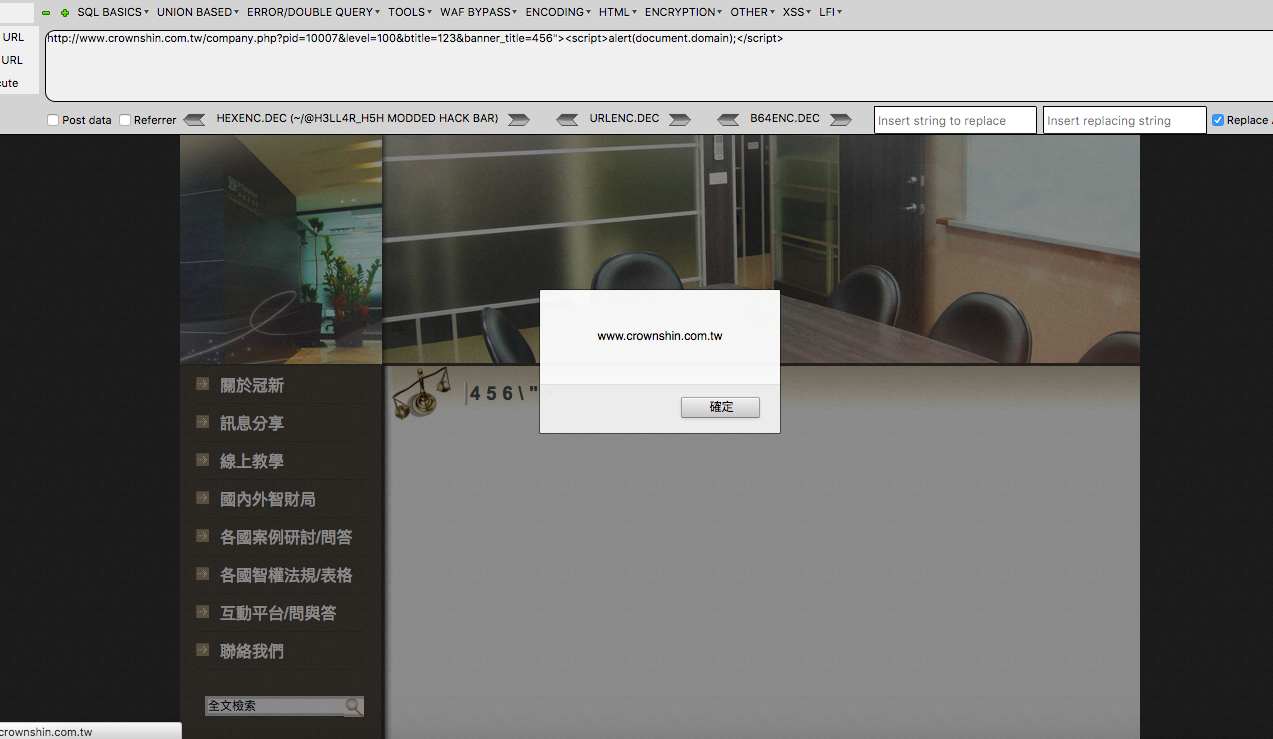Click the arrow icon beside 訊息分享
Screen dimensions: 1273x739
(203, 422)
